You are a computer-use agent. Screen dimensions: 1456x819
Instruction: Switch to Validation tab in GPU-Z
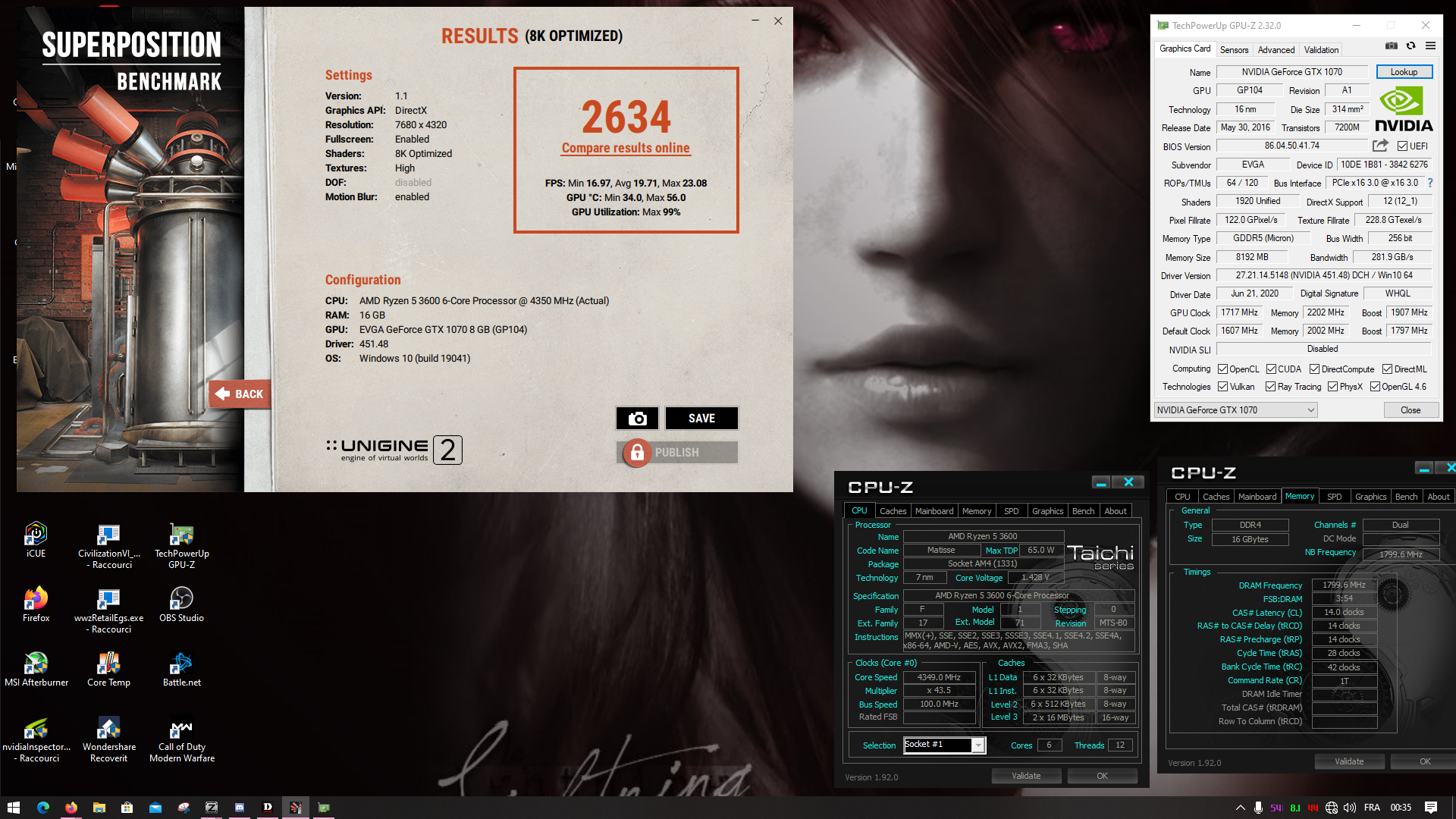[x=1321, y=50]
